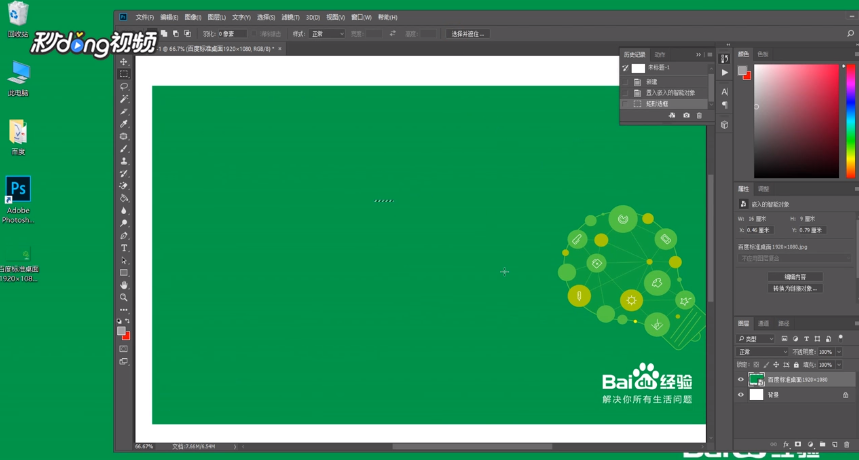859x460 pixels.
Task: Switch to the Channels tab
Action: [764, 324]
